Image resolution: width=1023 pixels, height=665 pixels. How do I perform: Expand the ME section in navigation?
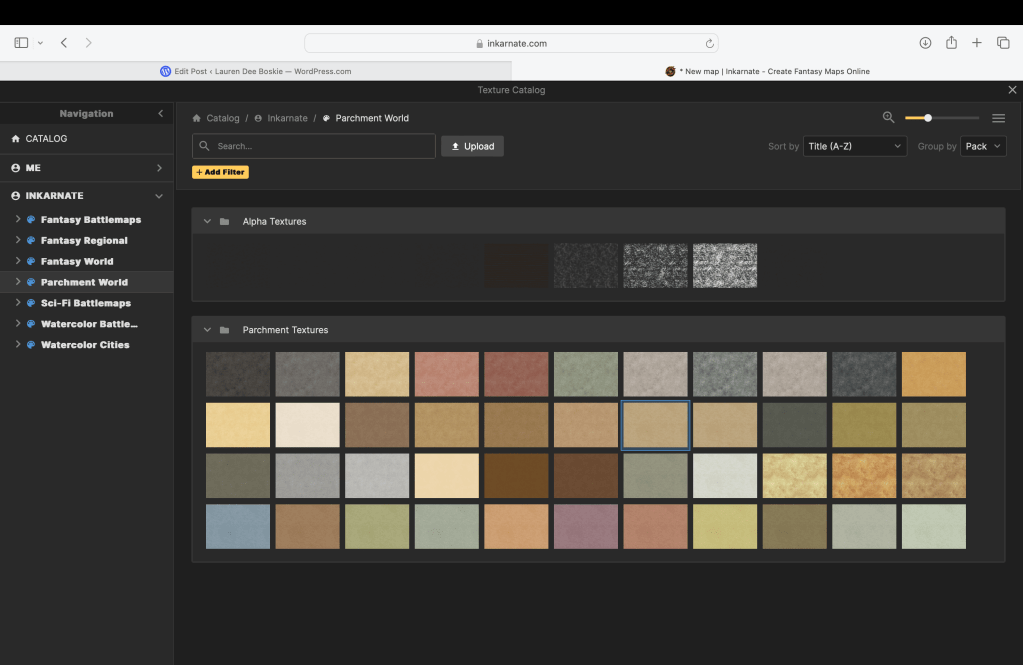coord(159,168)
